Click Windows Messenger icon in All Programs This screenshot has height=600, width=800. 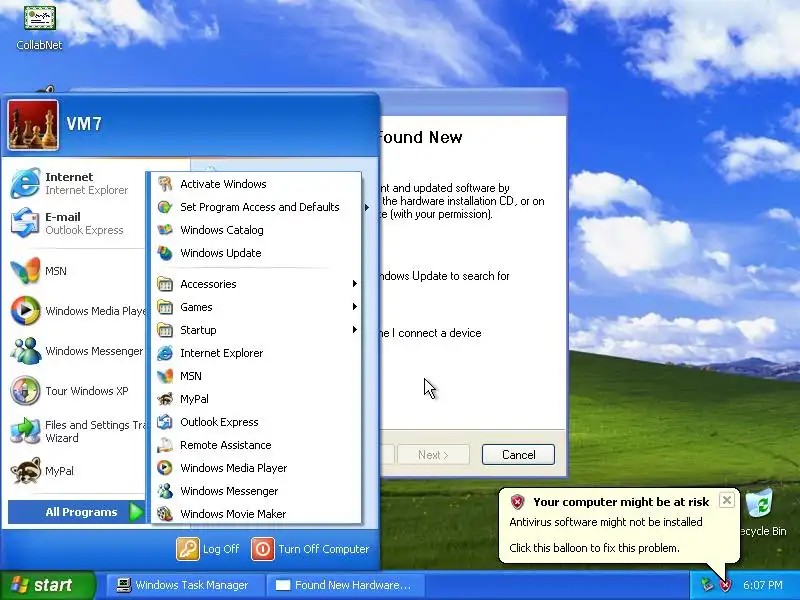click(165, 491)
